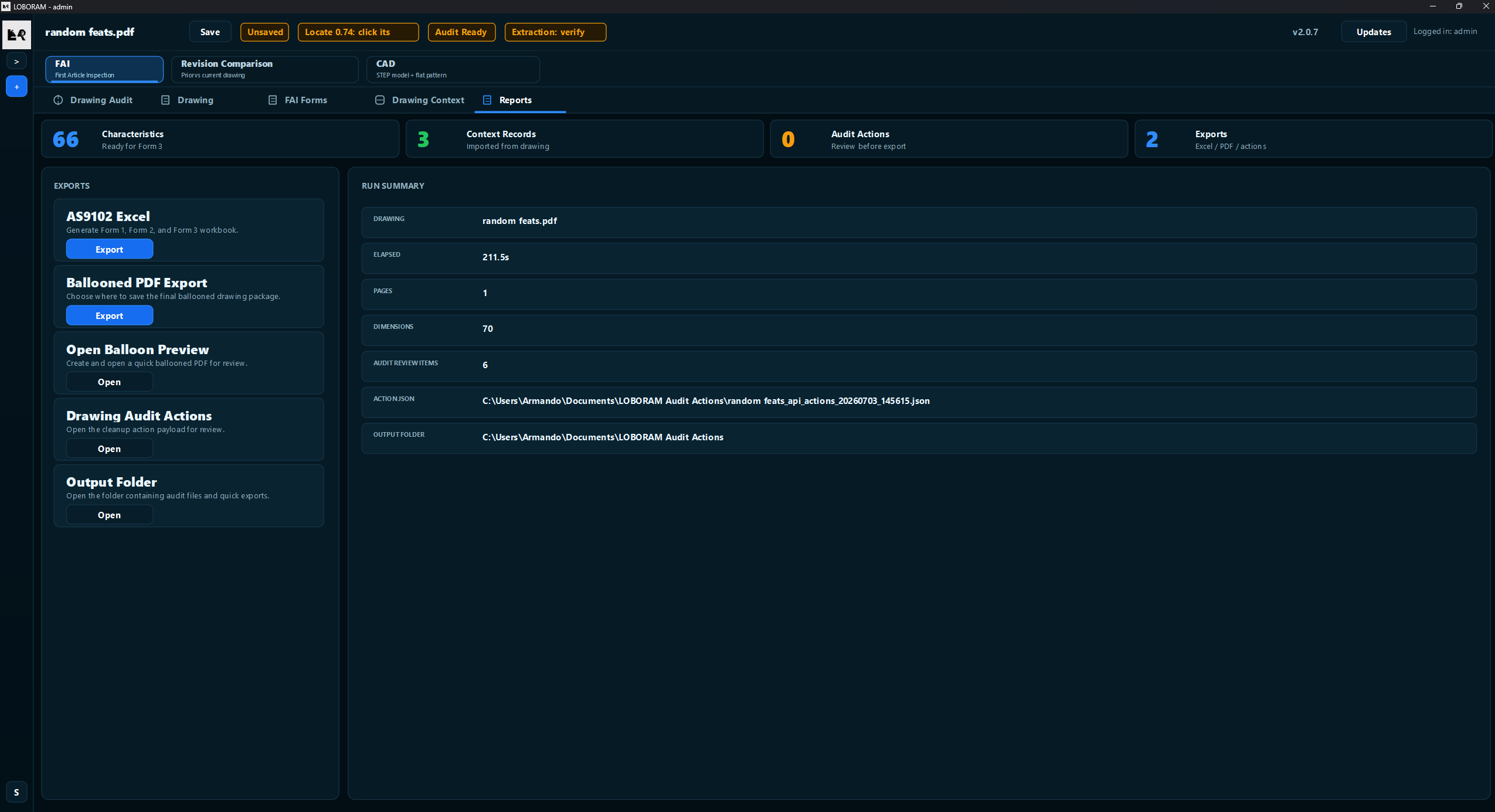
Task: Click the random feats.pdf title
Action: 90,32
